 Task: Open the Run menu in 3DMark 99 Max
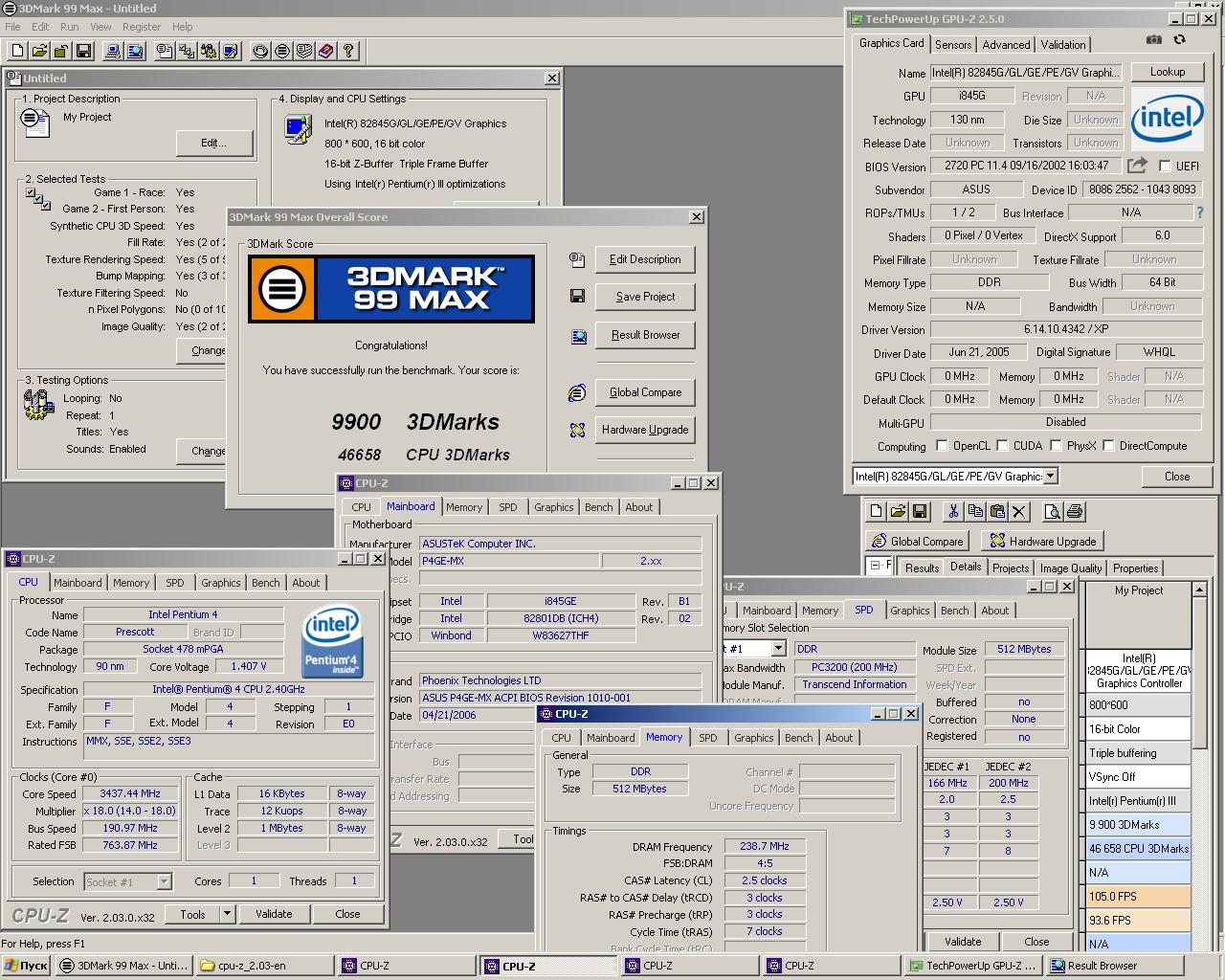click(70, 27)
